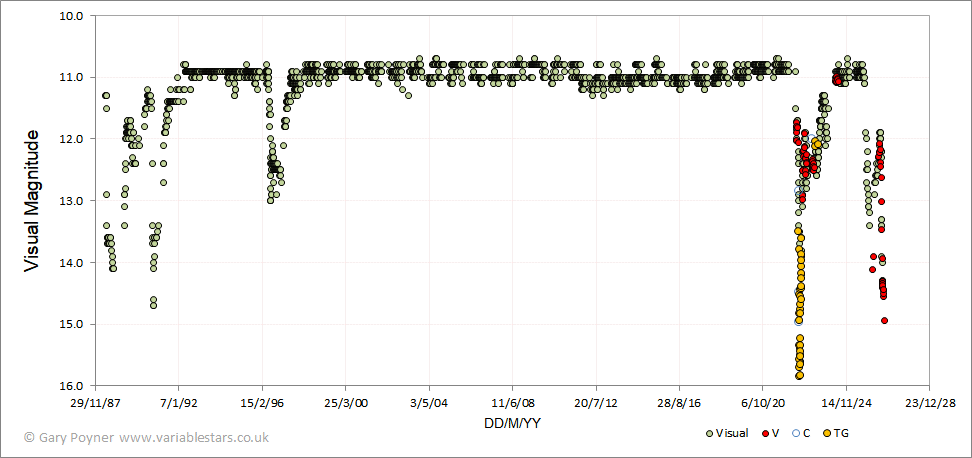Viewport: 972px width, 458px height.
Task: Click x-axis date 15/2/96
Action: [262, 403]
